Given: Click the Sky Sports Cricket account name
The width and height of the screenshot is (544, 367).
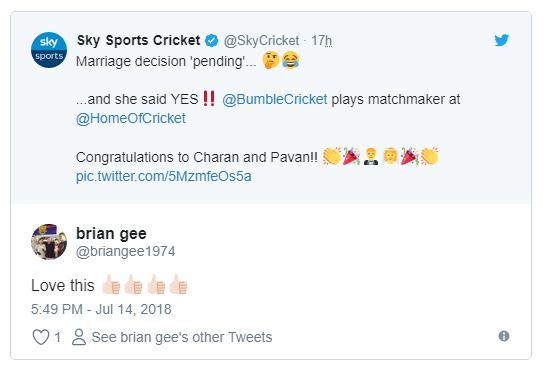Looking at the screenshot, I should 138,40.
